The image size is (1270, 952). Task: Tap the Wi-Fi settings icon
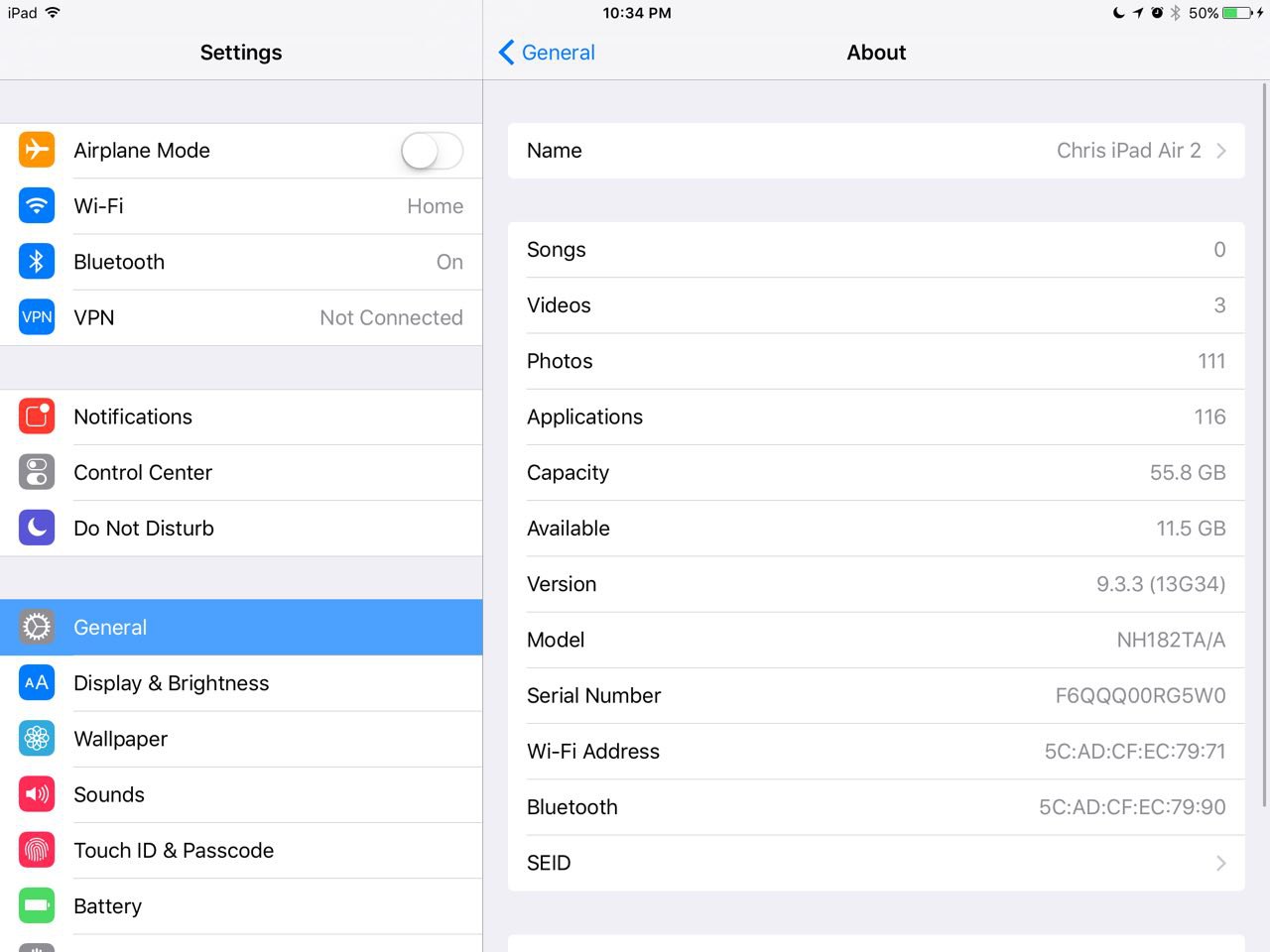point(37,205)
